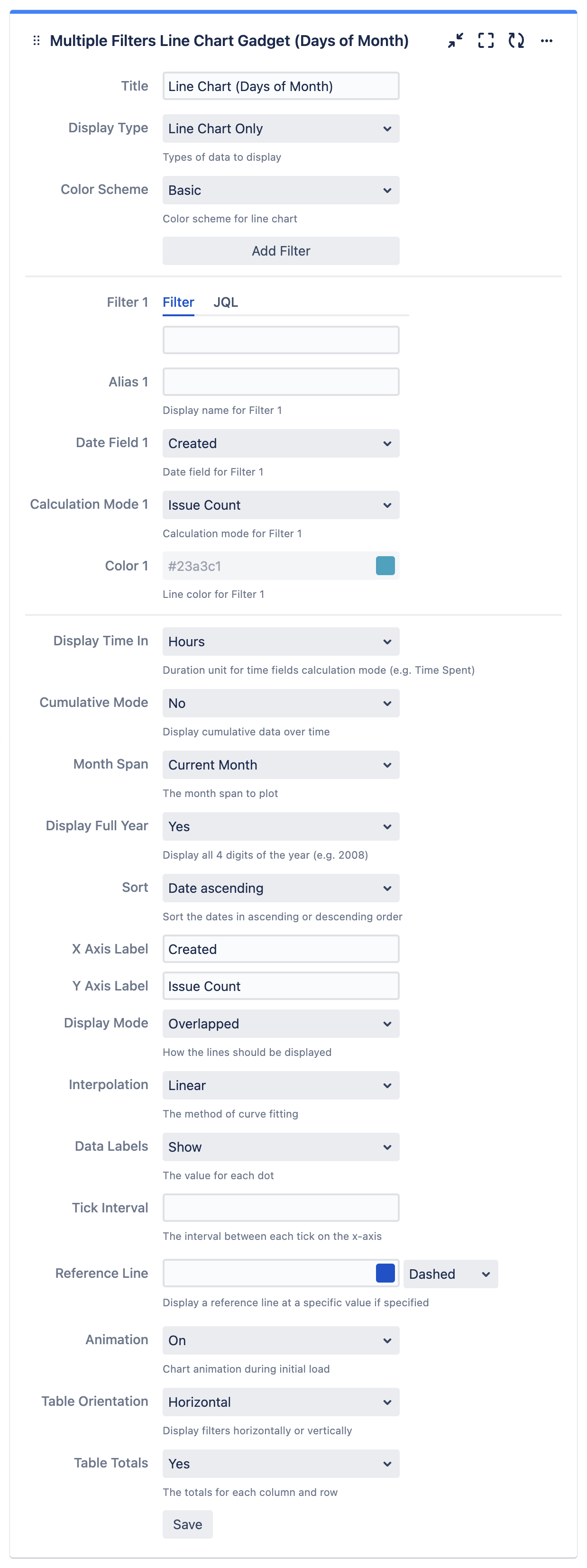Click the Color 1 teal swatch
This screenshot has width=587, height=1568.
tap(385, 566)
